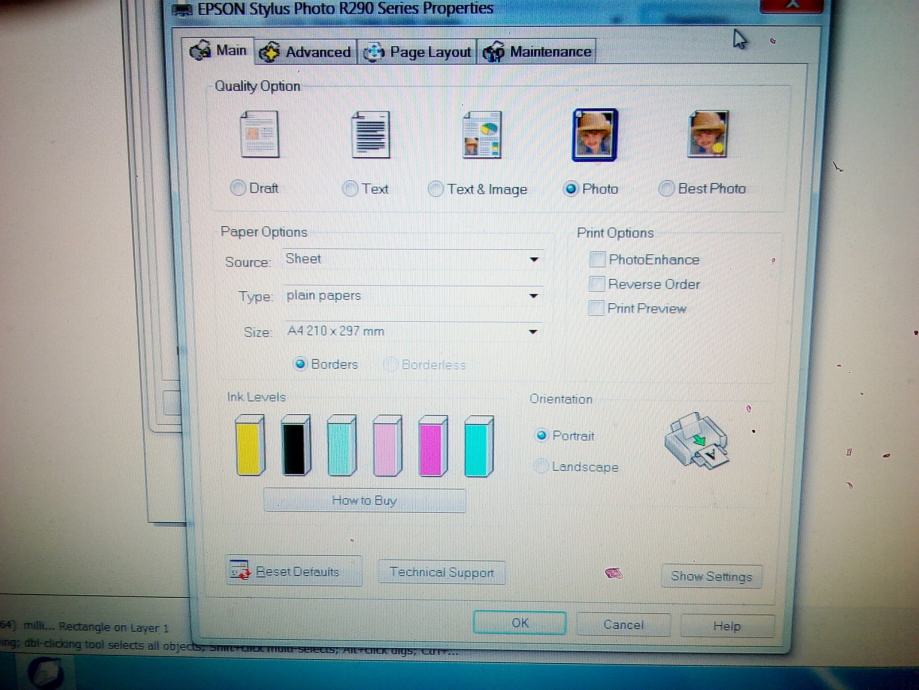
Task: Open Technical Support
Action: [441, 571]
